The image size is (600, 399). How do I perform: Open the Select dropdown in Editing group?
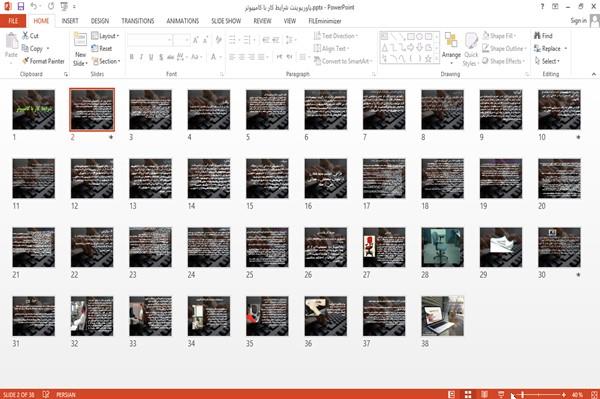click(x=547, y=61)
